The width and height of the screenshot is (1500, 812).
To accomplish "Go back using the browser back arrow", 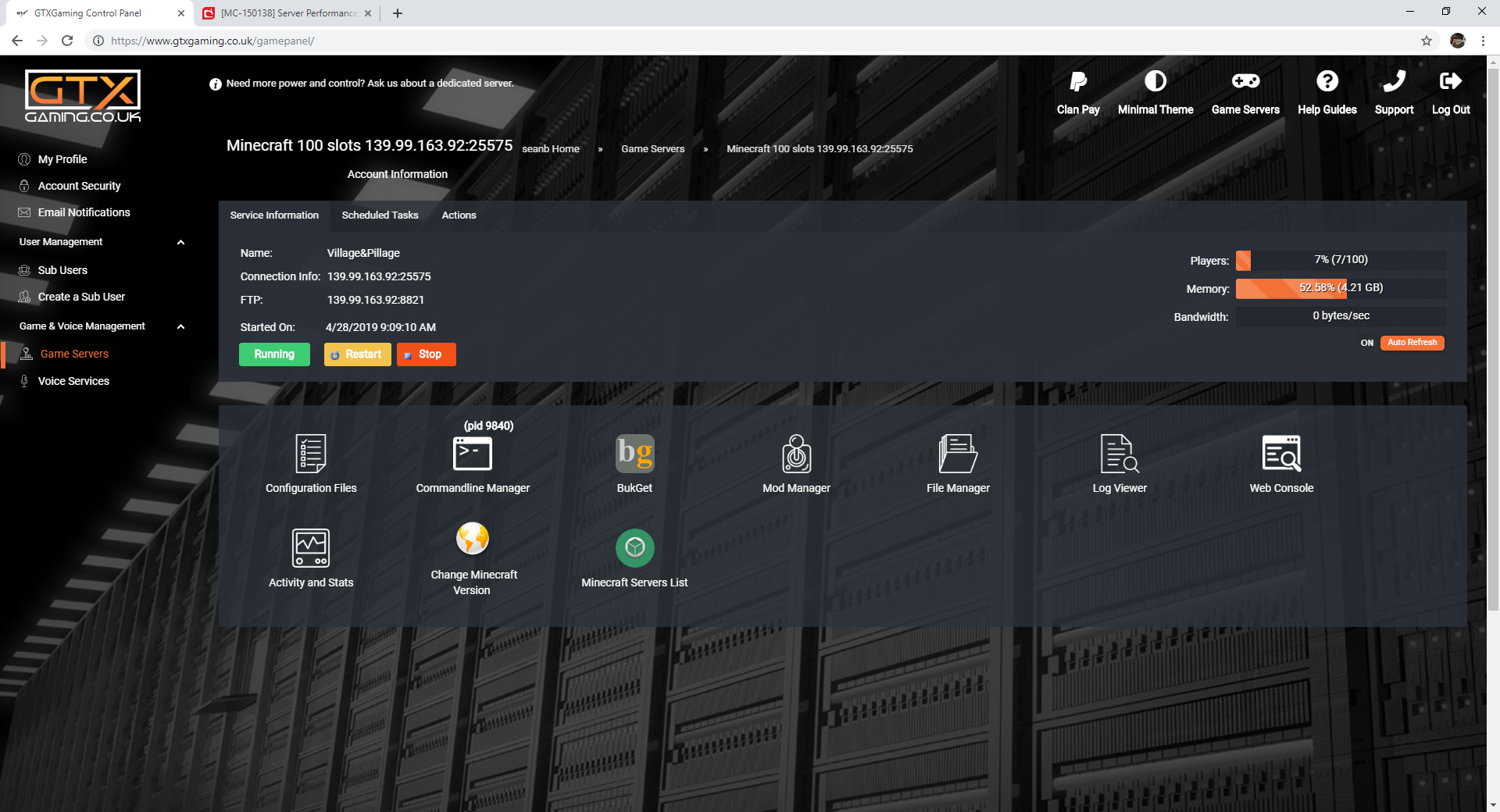I will click(x=17, y=41).
